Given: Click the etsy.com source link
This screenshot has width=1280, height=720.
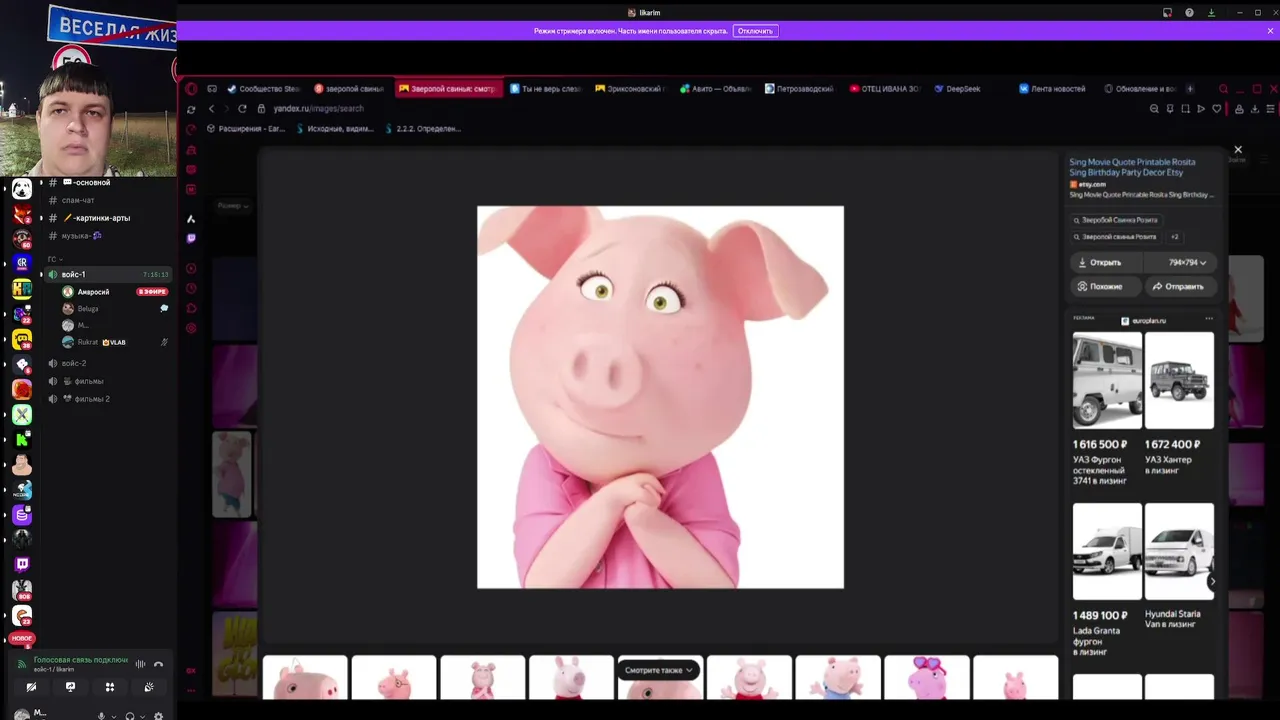Looking at the screenshot, I should tap(1088, 184).
